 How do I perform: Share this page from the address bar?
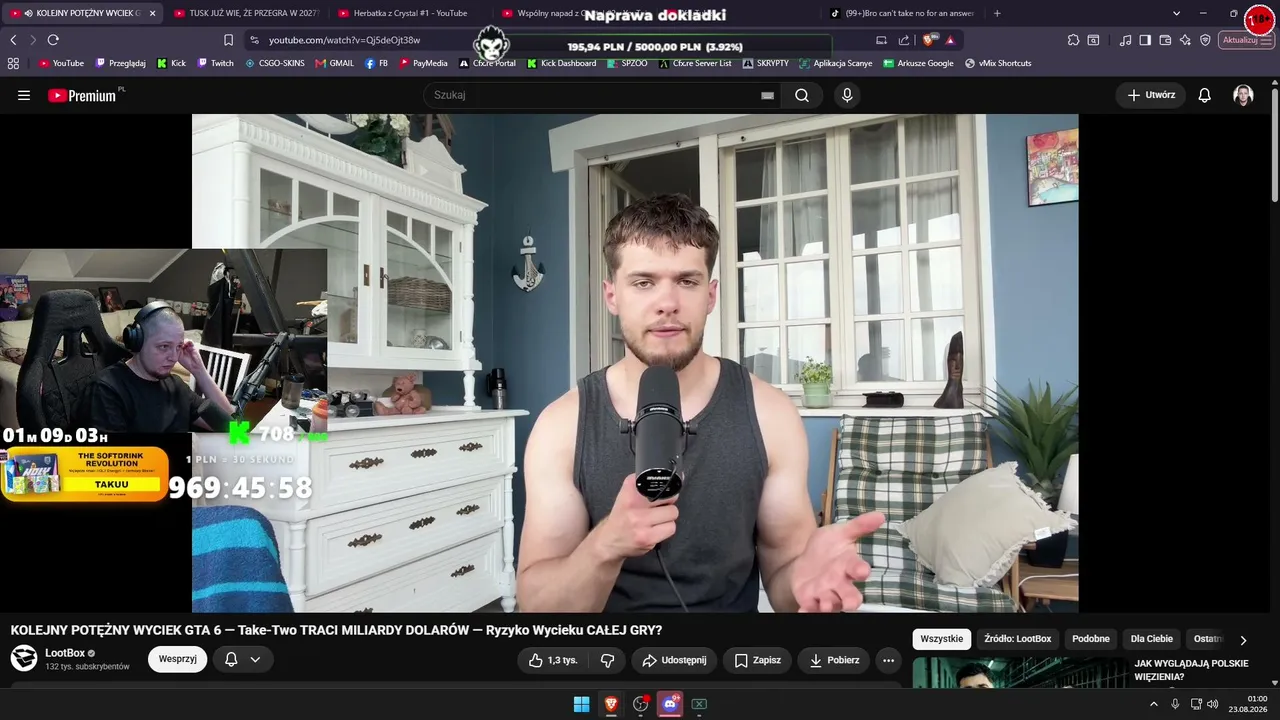[904, 40]
